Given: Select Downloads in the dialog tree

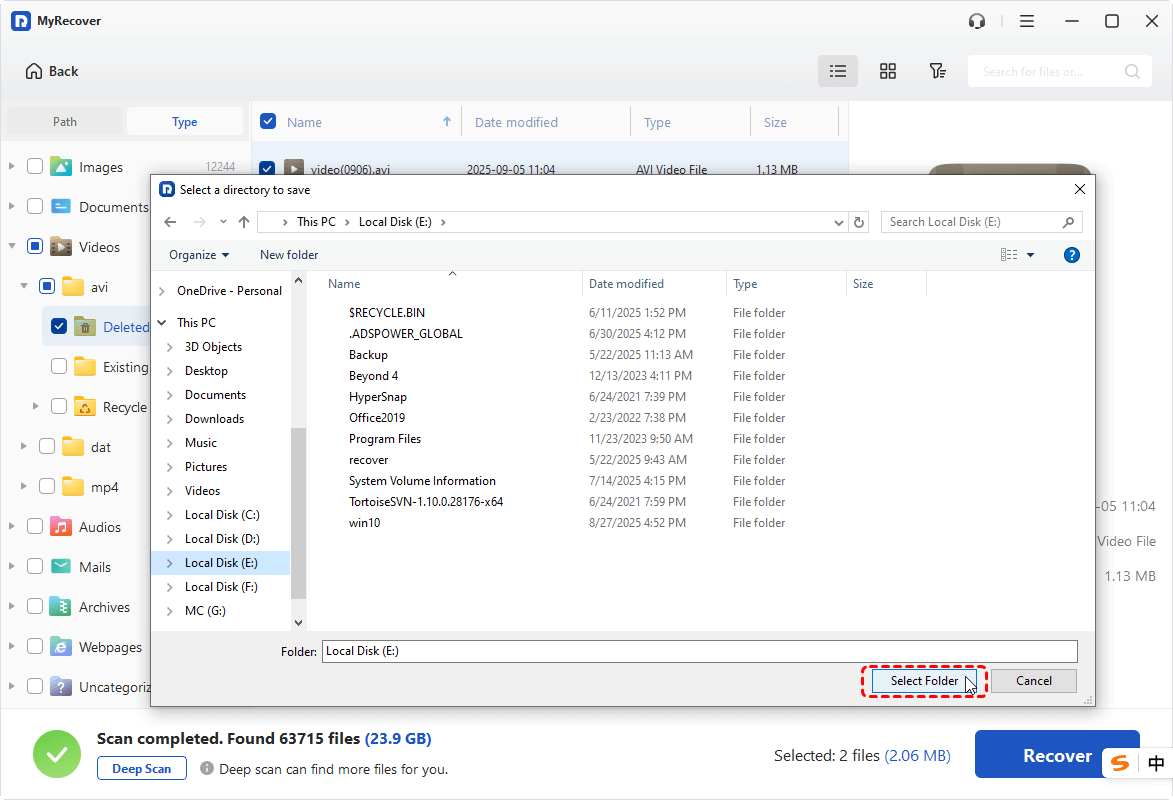Looking at the screenshot, I should tap(214, 419).
